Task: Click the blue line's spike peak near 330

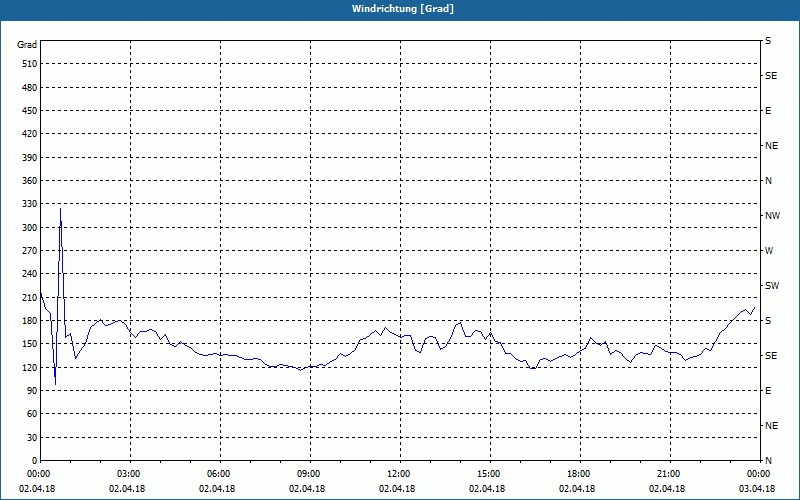Action: (x=60, y=208)
